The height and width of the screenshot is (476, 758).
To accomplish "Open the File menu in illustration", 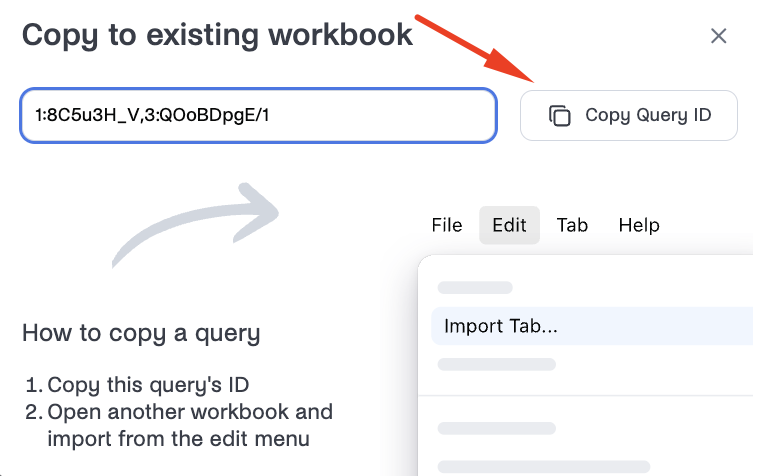I will pyautogui.click(x=447, y=225).
